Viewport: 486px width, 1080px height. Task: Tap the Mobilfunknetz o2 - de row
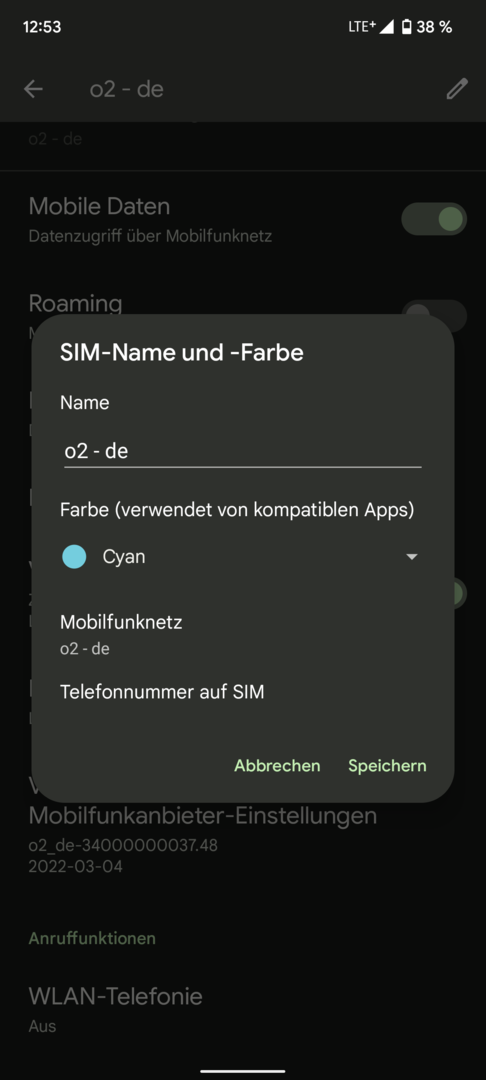(x=242, y=634)
